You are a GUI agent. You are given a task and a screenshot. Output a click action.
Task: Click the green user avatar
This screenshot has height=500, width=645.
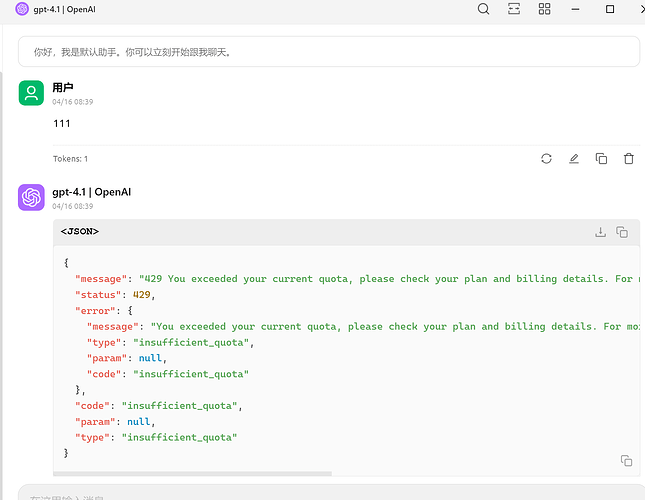(x=31, y=93)
